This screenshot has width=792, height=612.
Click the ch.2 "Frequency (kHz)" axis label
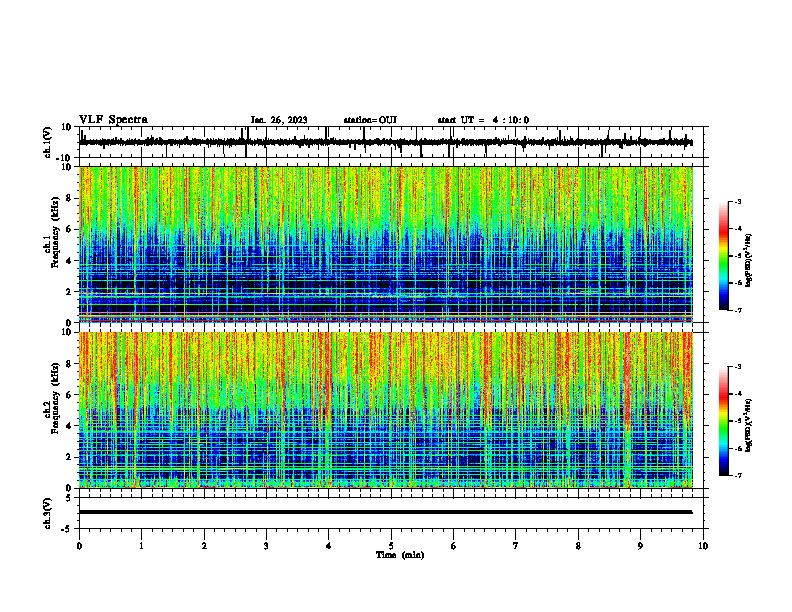55,398
